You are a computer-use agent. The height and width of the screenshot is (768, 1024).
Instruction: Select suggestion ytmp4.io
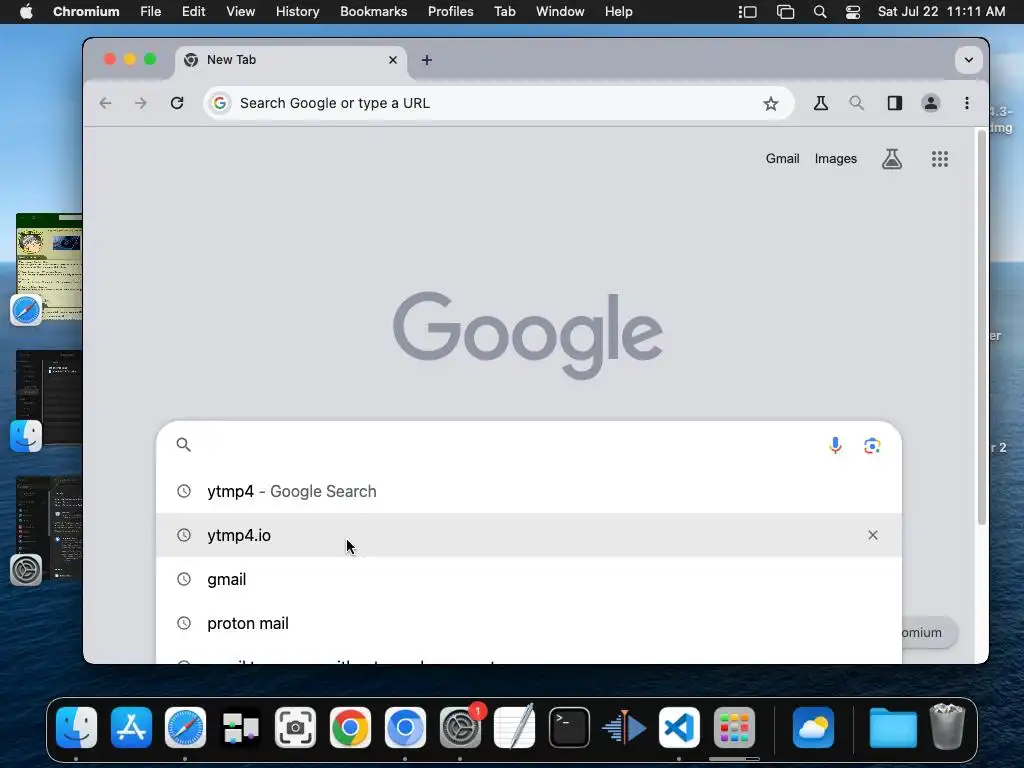pos(529,535)
